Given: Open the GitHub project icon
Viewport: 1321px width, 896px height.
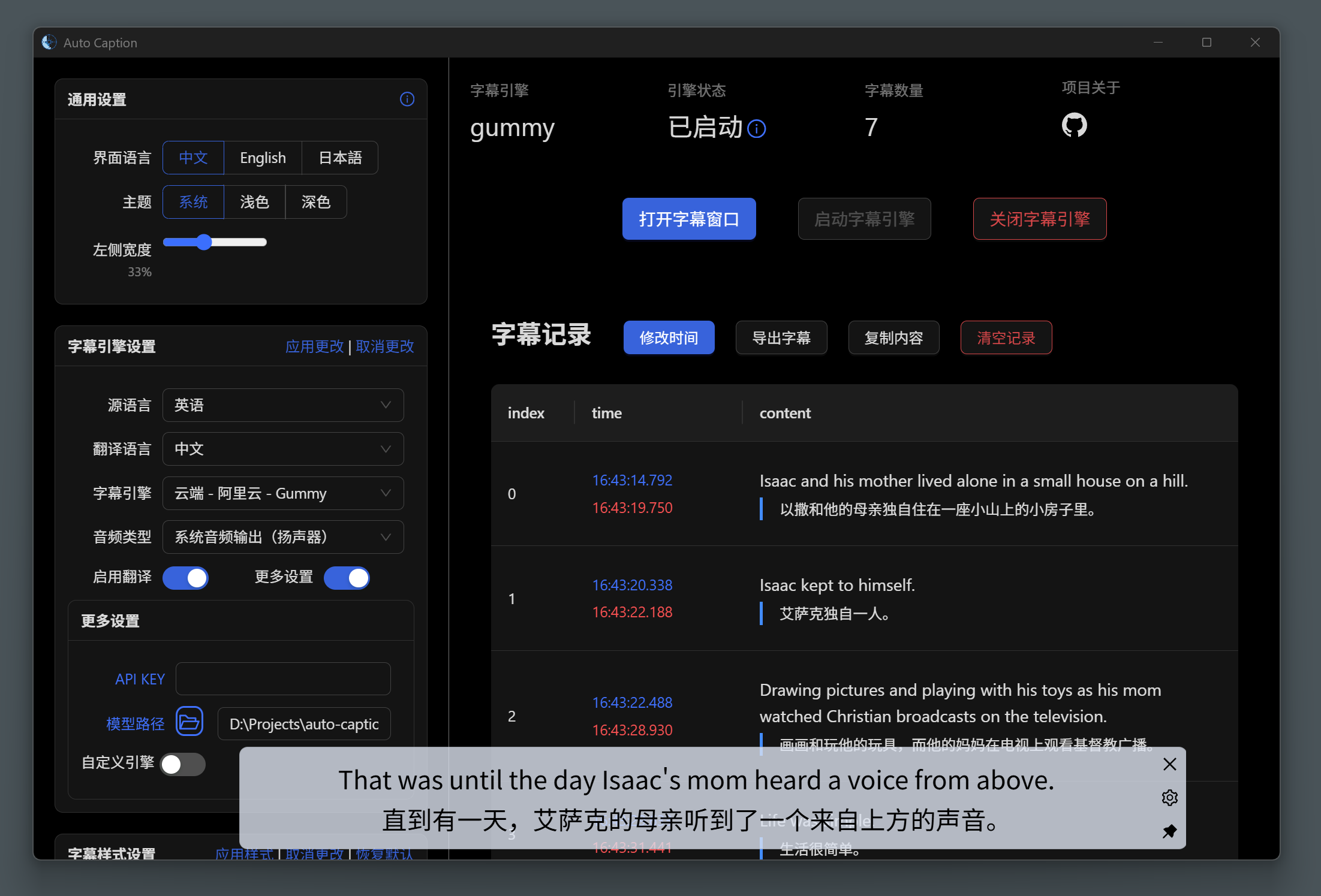Looking at the screenshot, I should click(1074, 125).
